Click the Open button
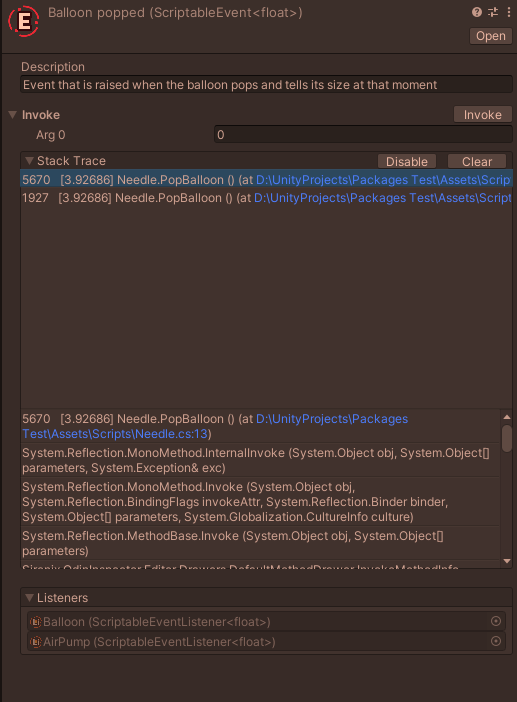Image resolution: width=517 pixels, height=702 pixels. point(491,36)
